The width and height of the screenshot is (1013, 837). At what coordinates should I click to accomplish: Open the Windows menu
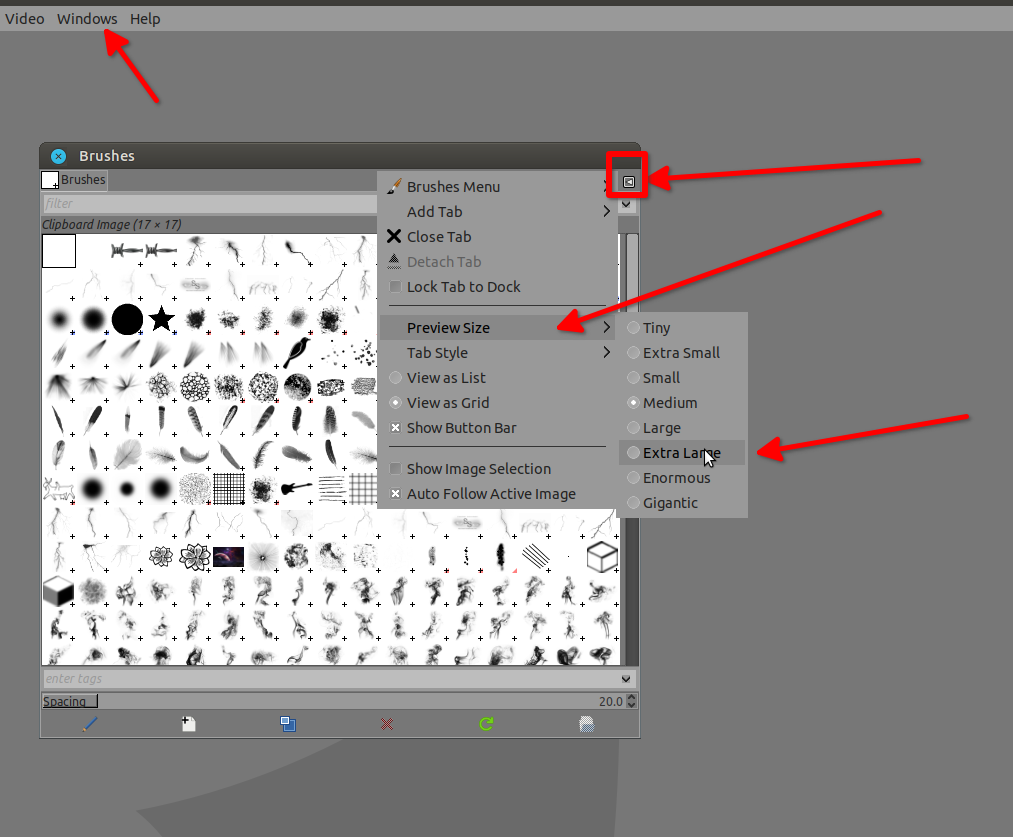[87, 19]
